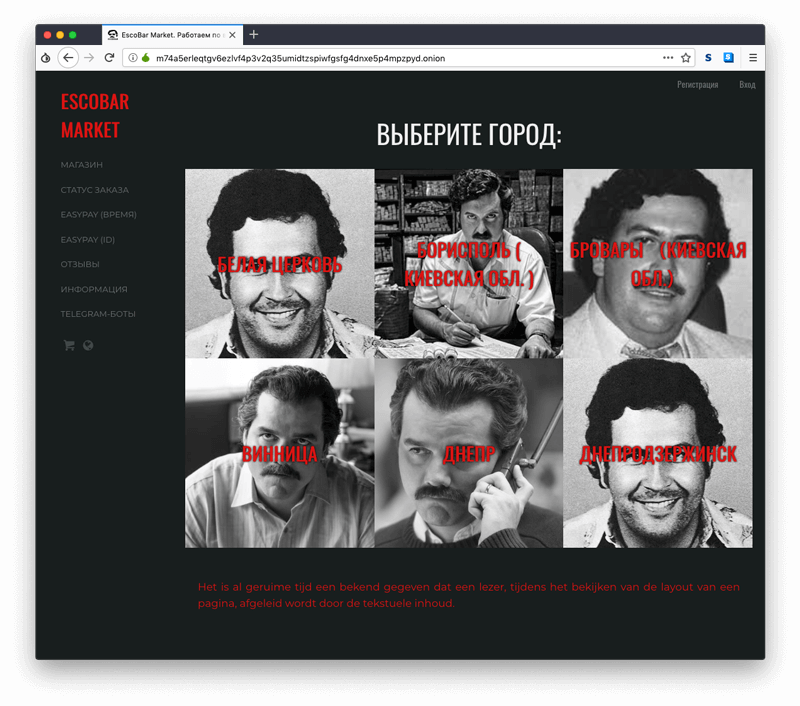800x706 pixels.
Task: Click the Вход login link
Action: [747, 85]
